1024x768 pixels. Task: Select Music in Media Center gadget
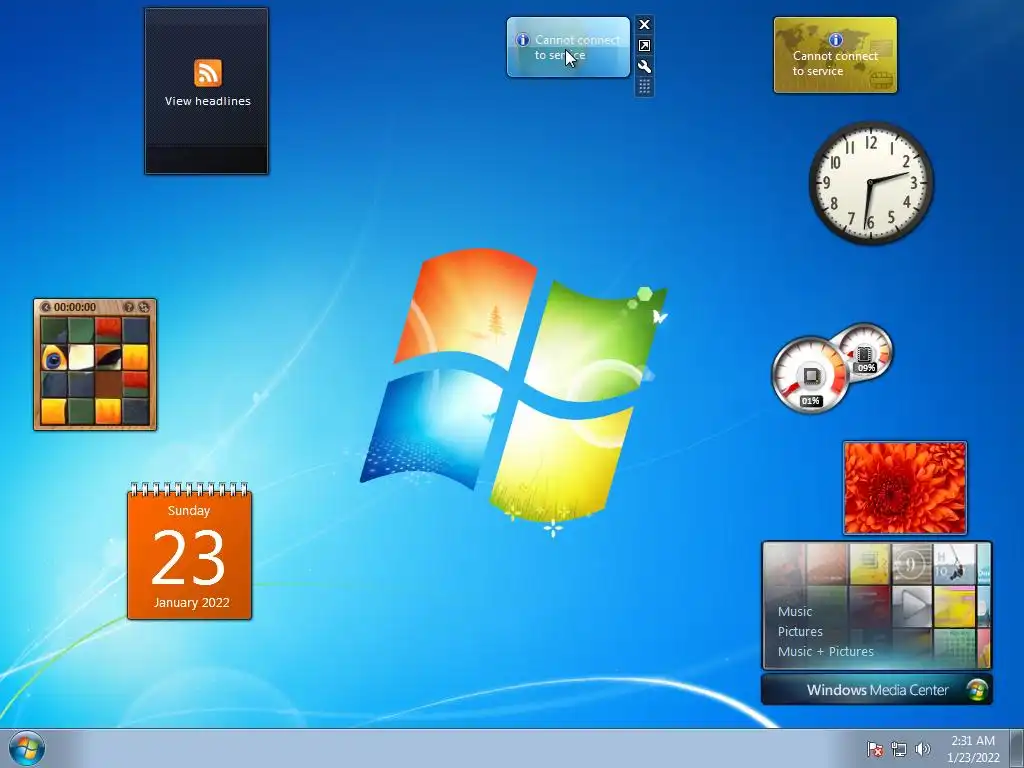pyautogui.click(x=795, y=612)
